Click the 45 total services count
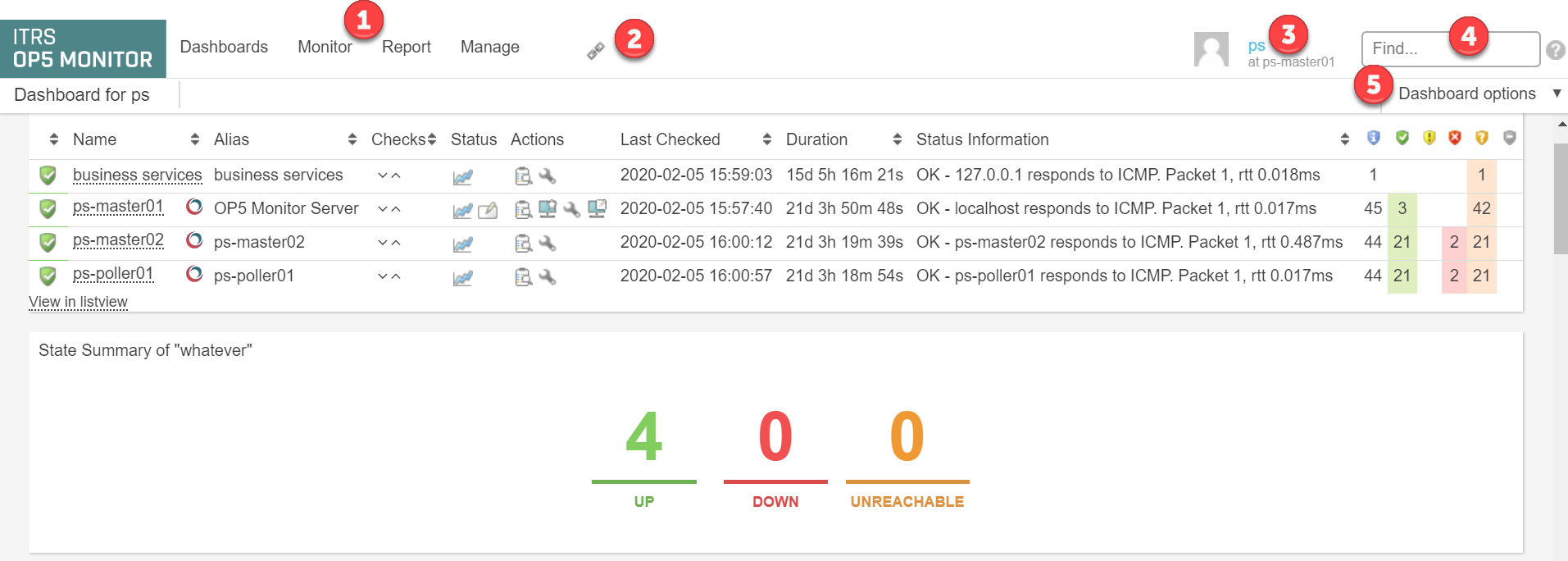 tap(1373, 208)
